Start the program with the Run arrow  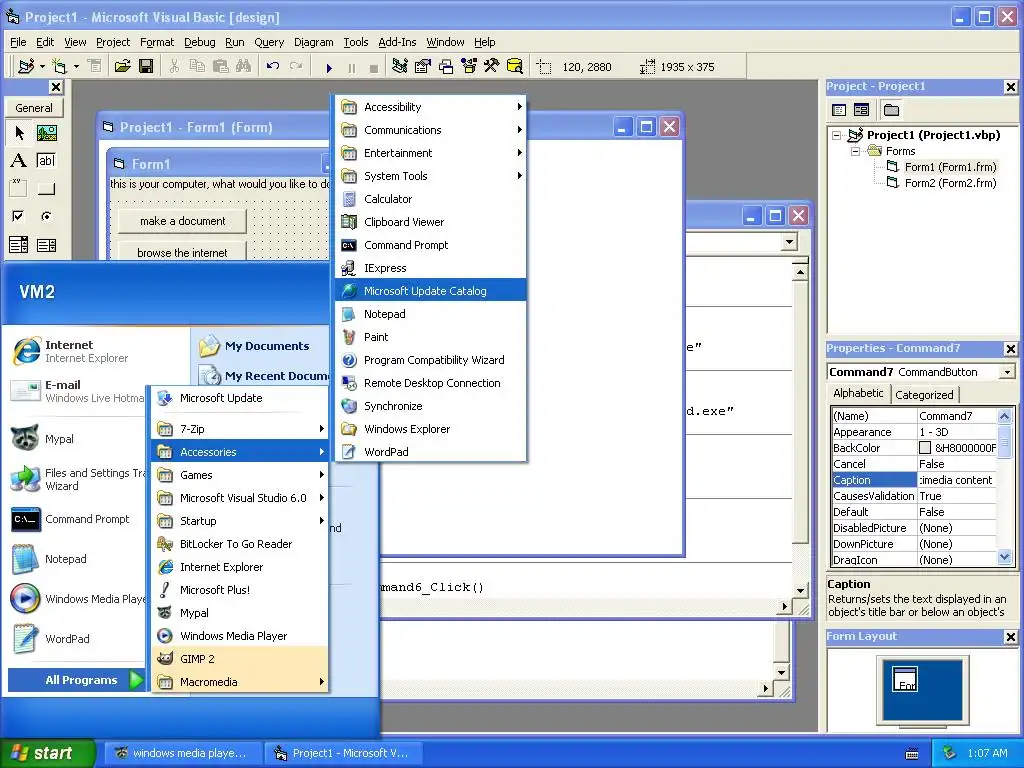coord(329,67)
